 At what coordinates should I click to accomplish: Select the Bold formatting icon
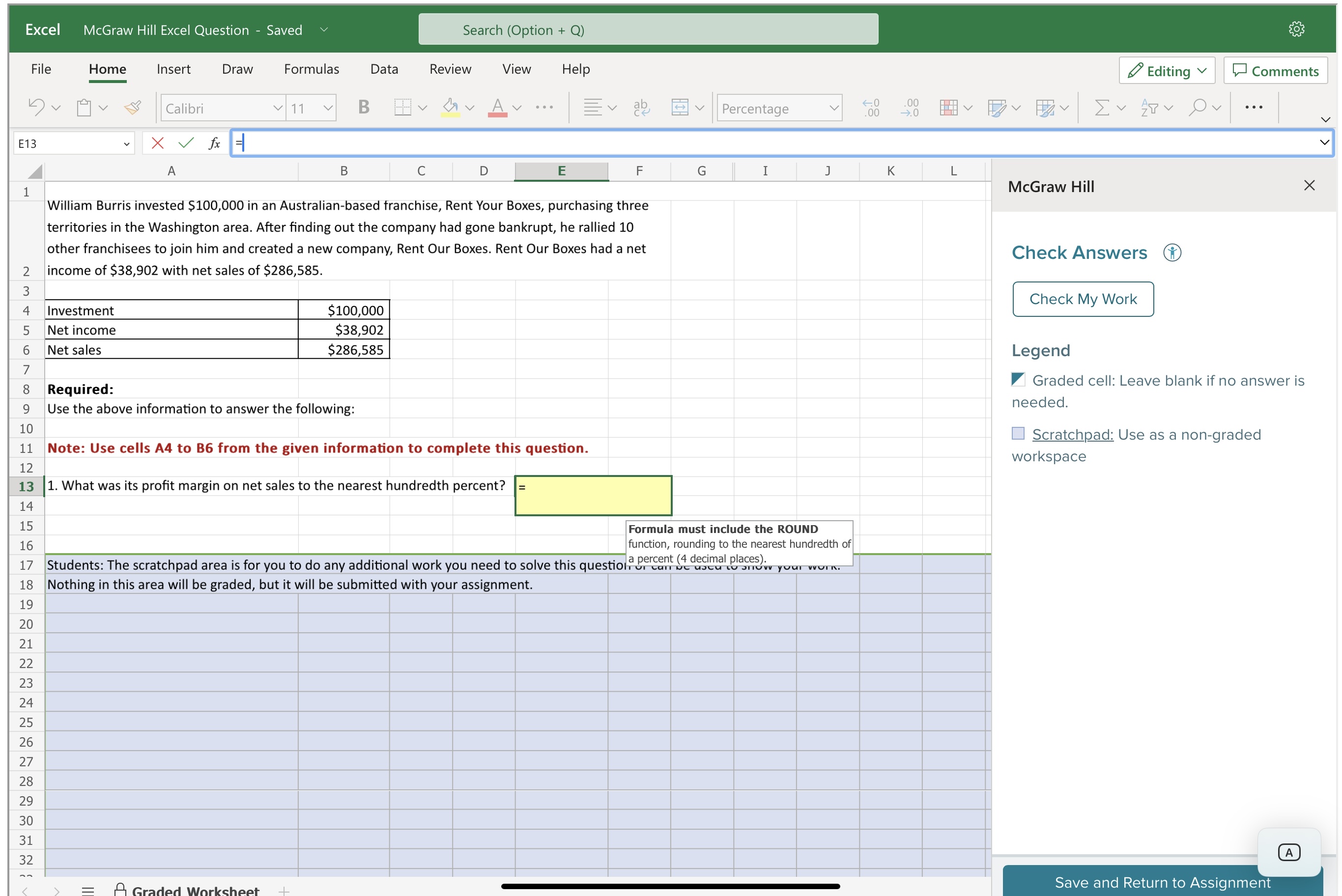click(x=362, y=107)
